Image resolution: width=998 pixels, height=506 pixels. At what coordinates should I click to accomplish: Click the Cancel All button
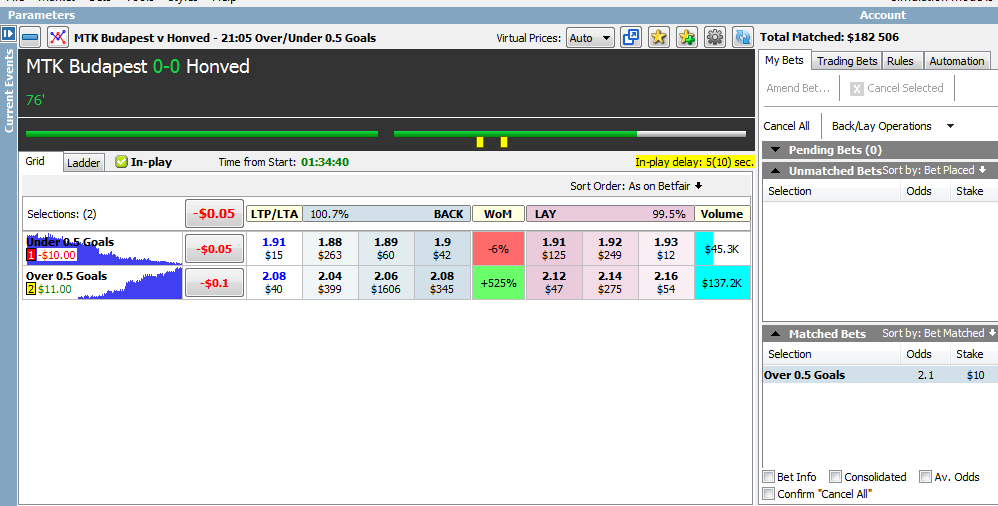click(x=787, y=126)
